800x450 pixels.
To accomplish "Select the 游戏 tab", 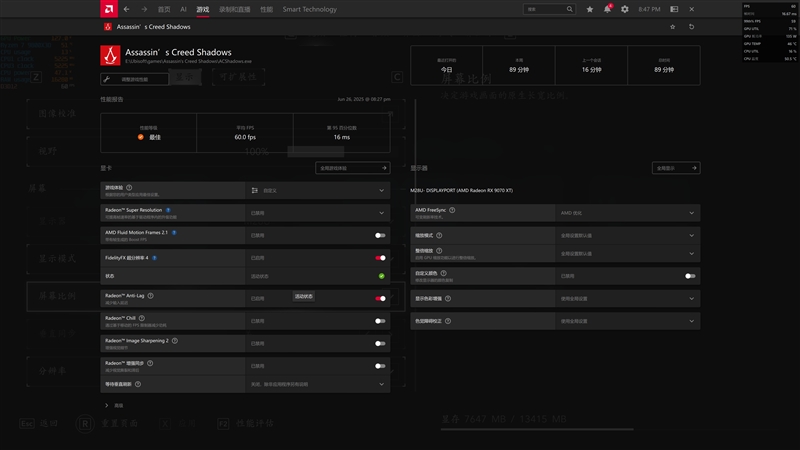I will pyautogui.click(x=203, y=9).
